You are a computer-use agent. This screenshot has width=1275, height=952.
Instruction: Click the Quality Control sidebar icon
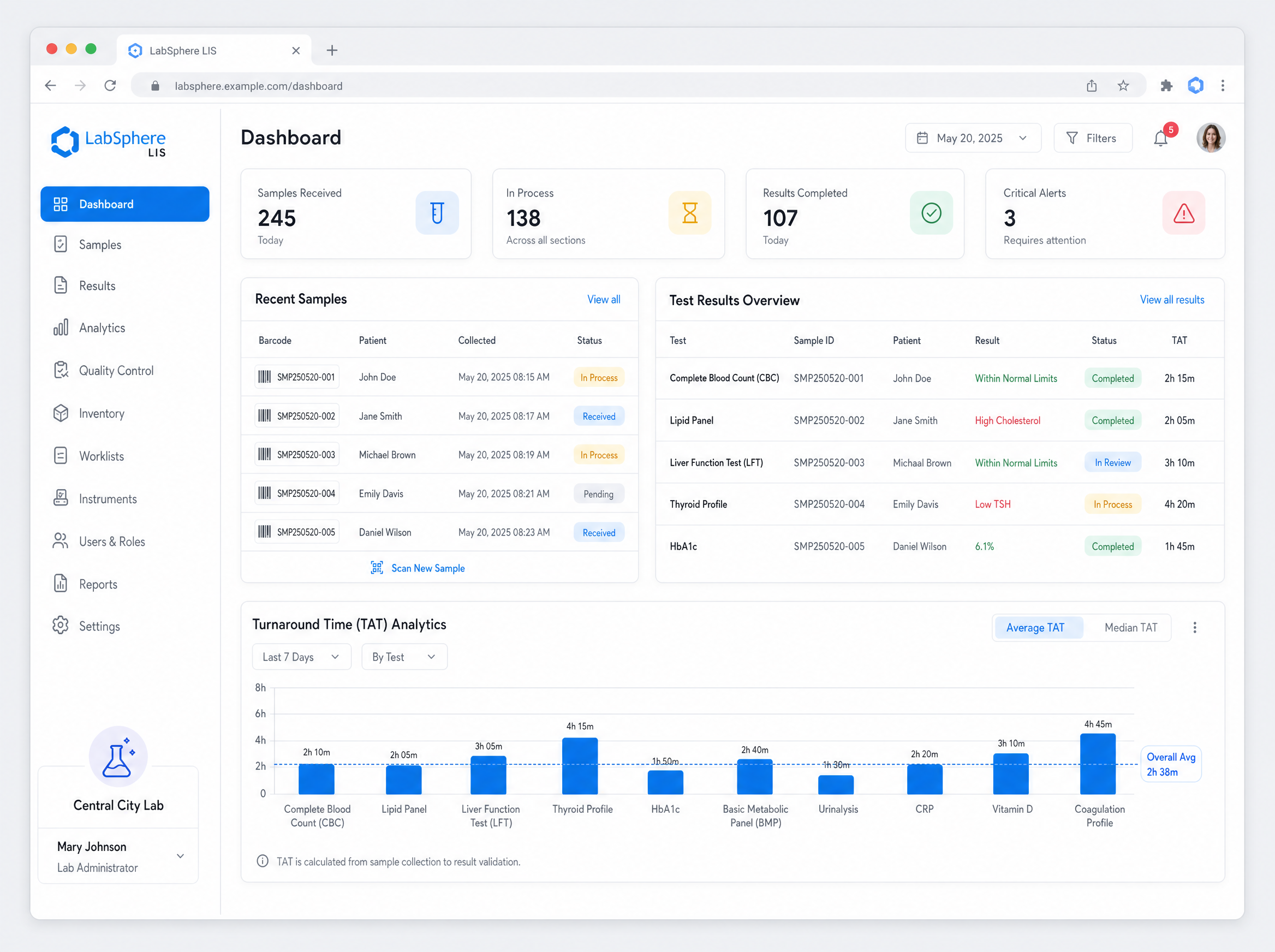[x=61, y=370]
